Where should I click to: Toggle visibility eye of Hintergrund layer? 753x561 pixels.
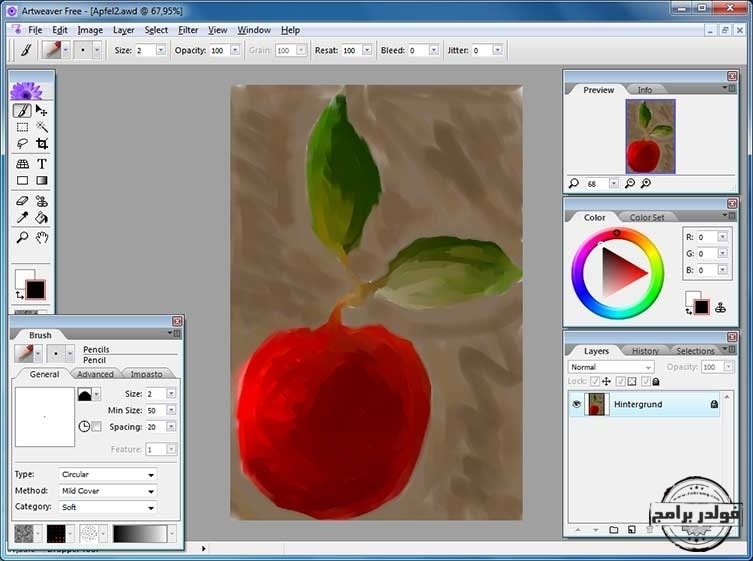[576, 404]
